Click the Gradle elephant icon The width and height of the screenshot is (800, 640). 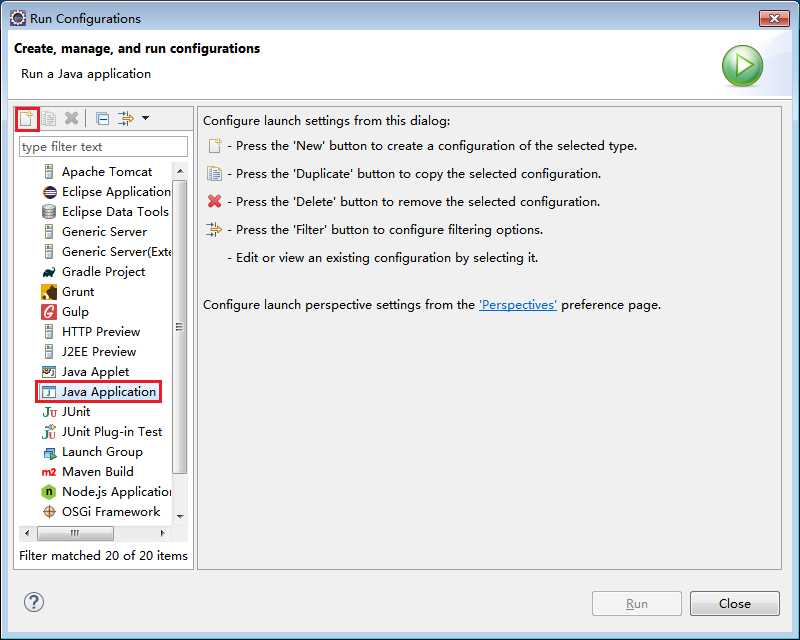49,272
